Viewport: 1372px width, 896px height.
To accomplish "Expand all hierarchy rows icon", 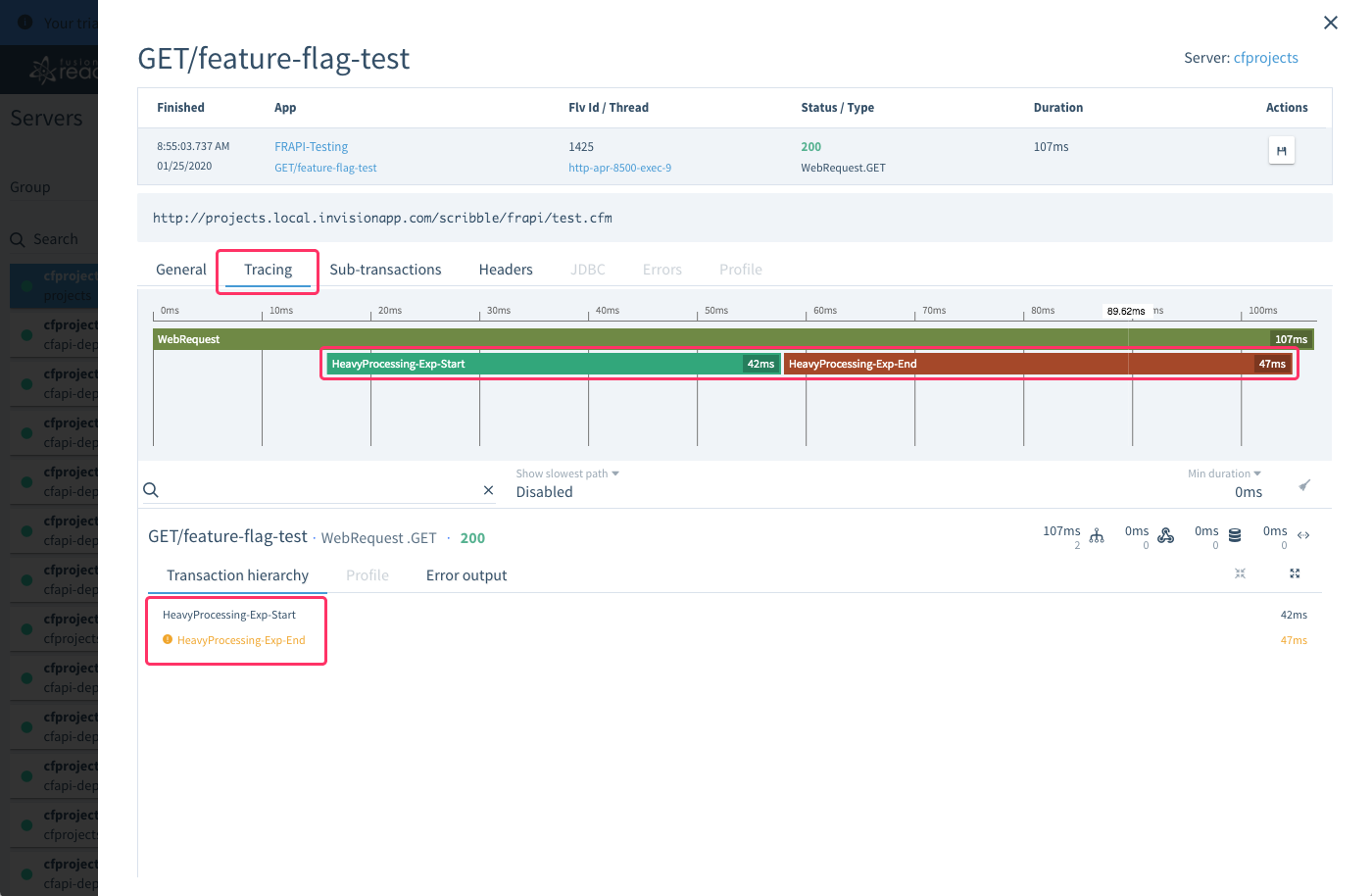I will (1295, 573).
